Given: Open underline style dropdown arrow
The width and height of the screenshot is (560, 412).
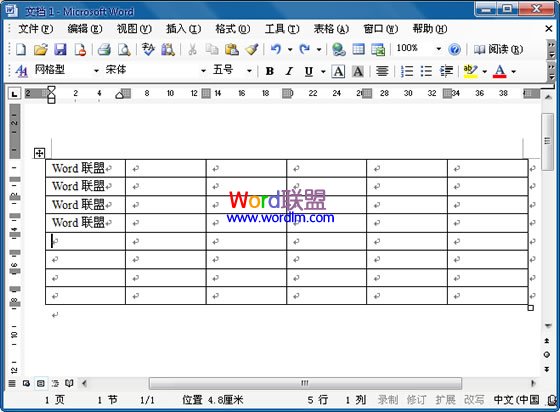Looking at the screenshot, I should coord(323,71).
